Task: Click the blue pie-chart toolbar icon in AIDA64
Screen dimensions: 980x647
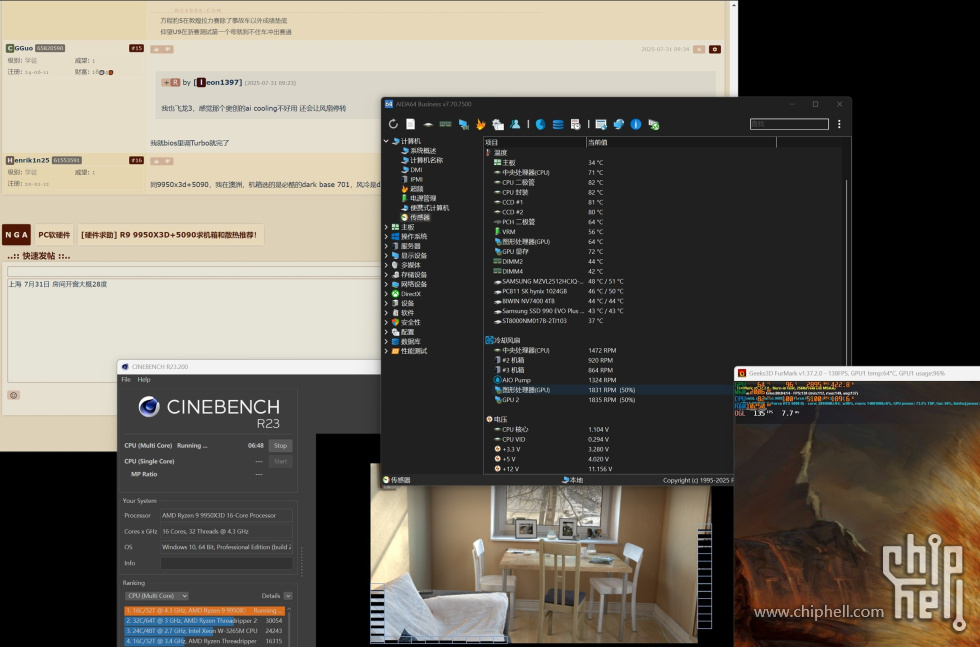Action: (540, 124)
